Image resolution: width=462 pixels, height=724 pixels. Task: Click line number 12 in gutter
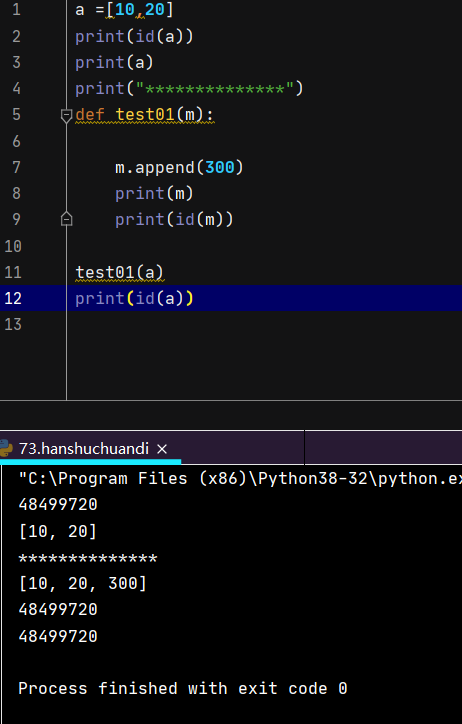pyautogui.click(x=13, y=298)
